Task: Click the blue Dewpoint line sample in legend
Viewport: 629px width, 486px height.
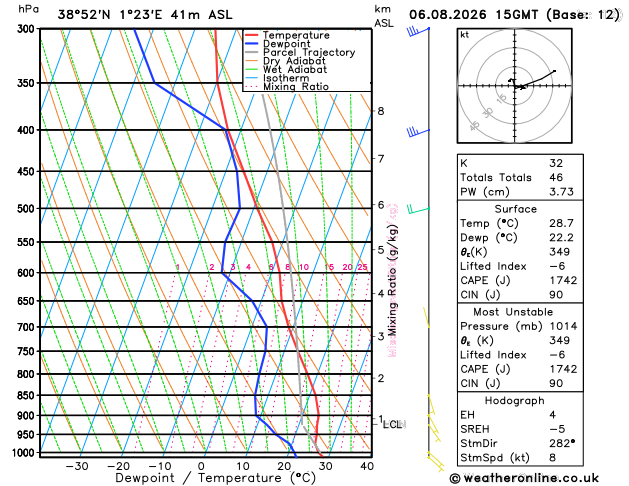Action: 252,44
